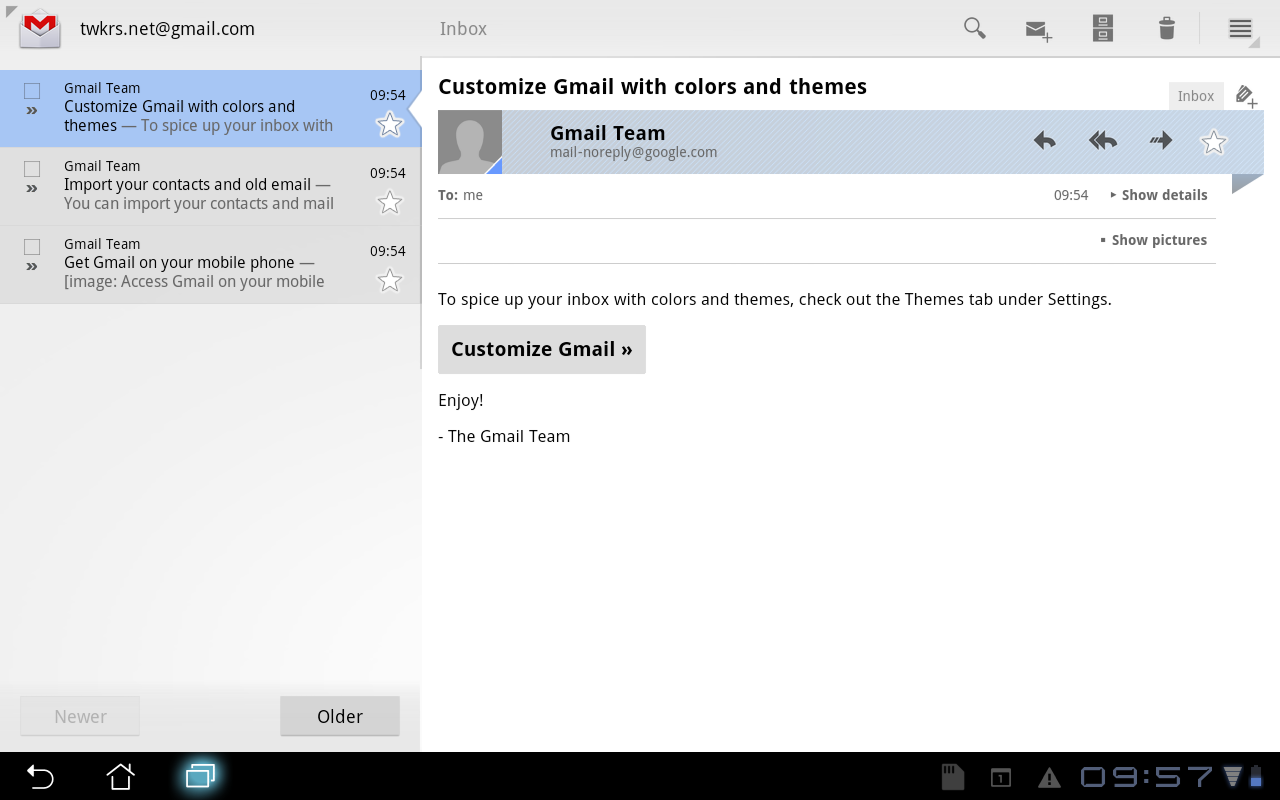Toggle importance marker on Import contacts email

(x=32, y=188)
